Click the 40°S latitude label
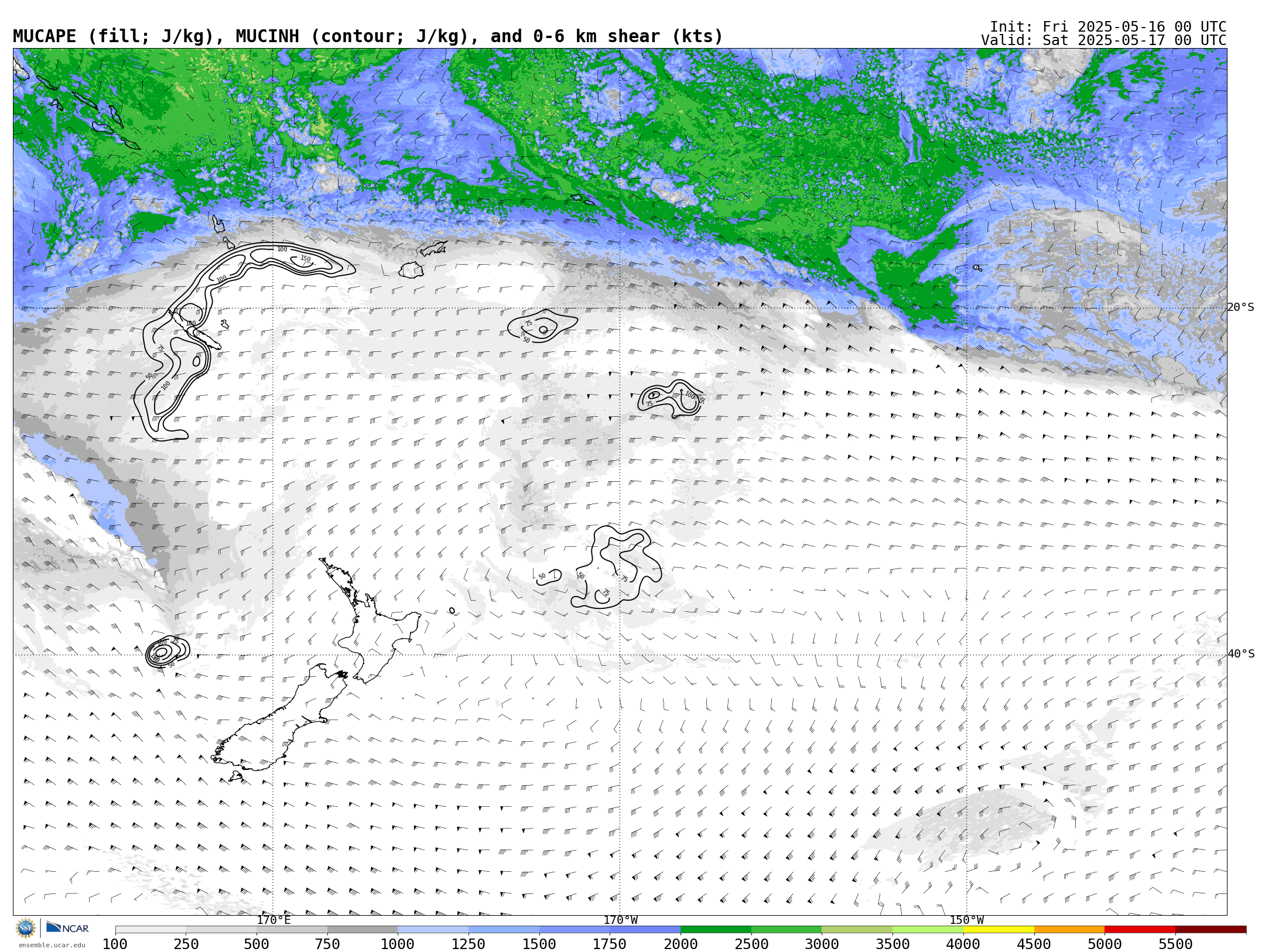The height and width of the screenshot is (952, 1265). [1241, 654]
